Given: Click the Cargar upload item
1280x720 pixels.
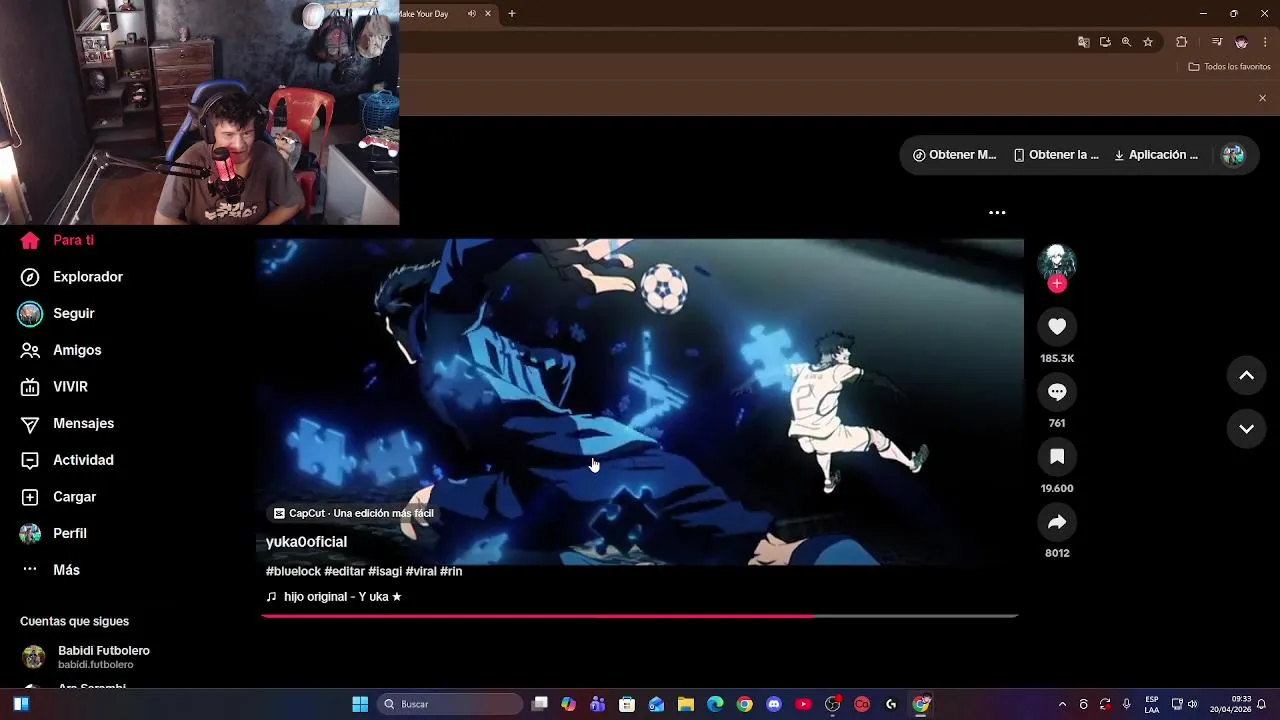Looking at the screenshot, I should click(58, 497).
